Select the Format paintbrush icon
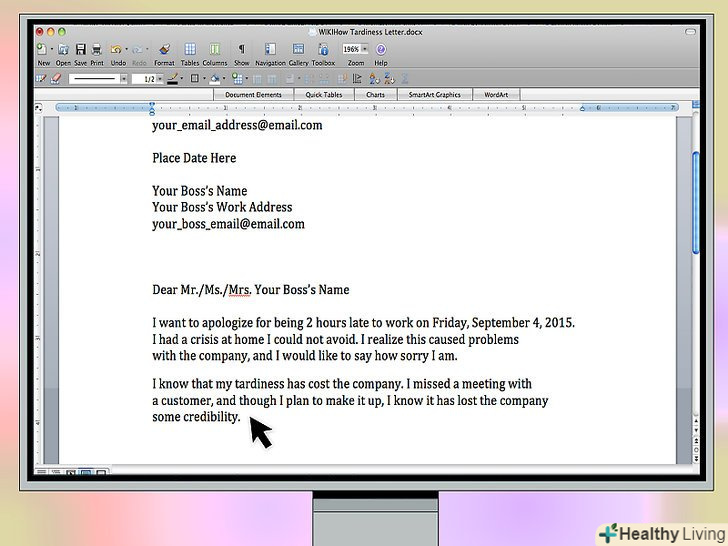Screen dimensions: 728x546 (164, 49)
